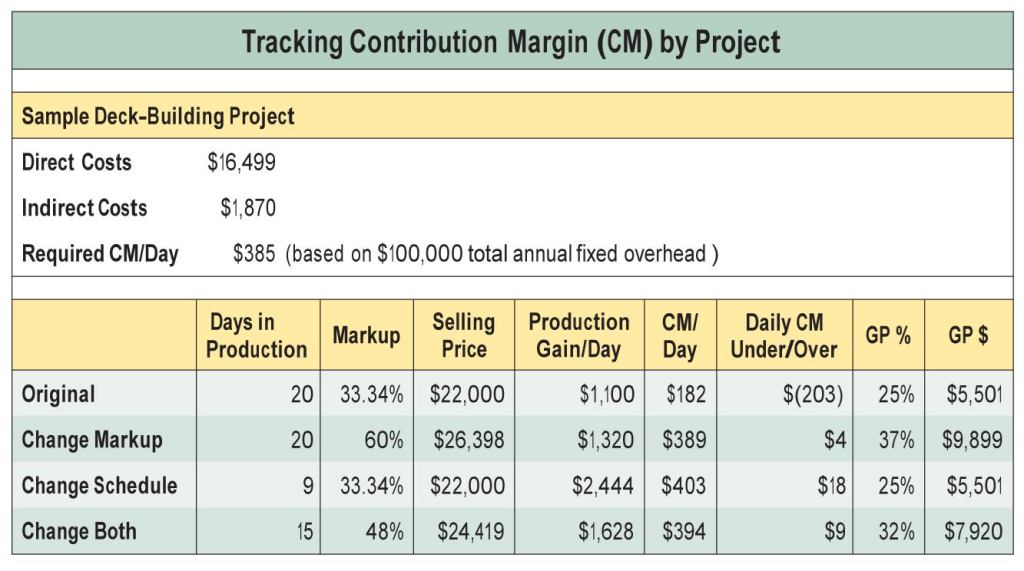Select the Original row label
The image size is (1024, 571).
tap(59, 394)
